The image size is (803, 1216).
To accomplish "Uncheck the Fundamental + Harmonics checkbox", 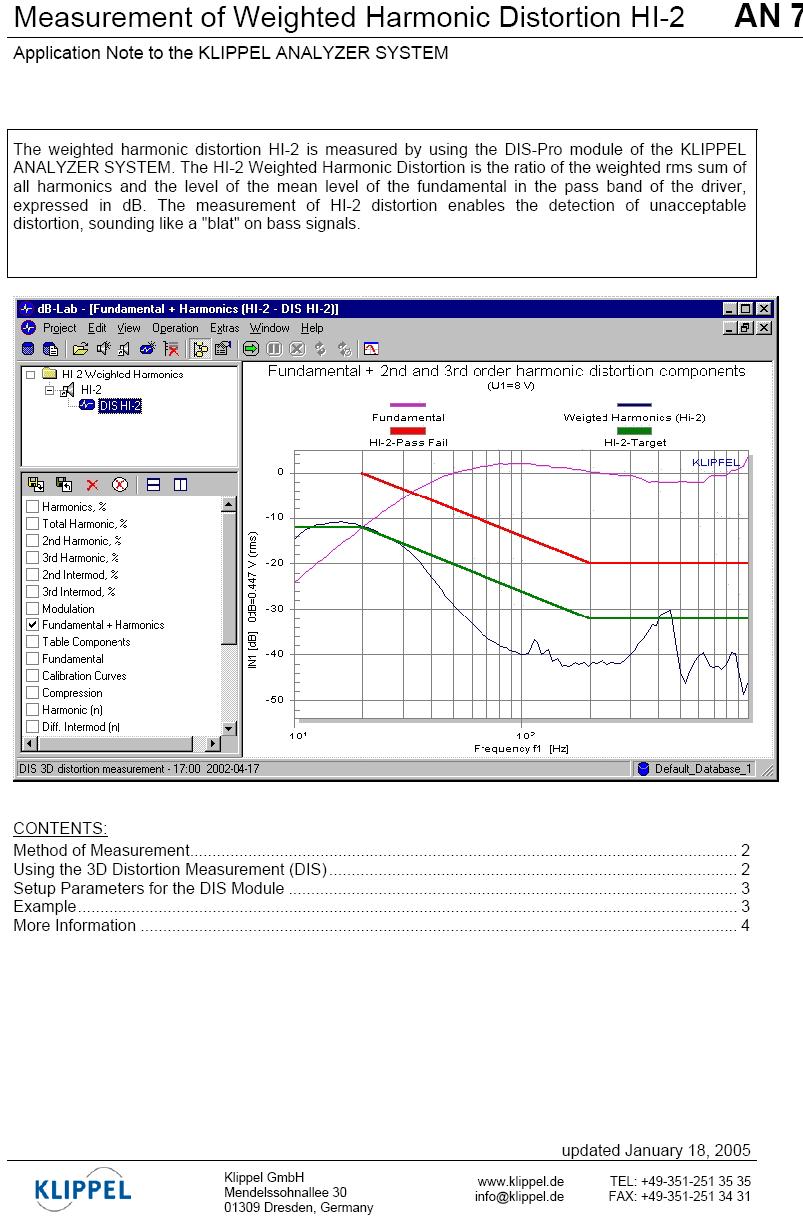I will tap(33, 625).
